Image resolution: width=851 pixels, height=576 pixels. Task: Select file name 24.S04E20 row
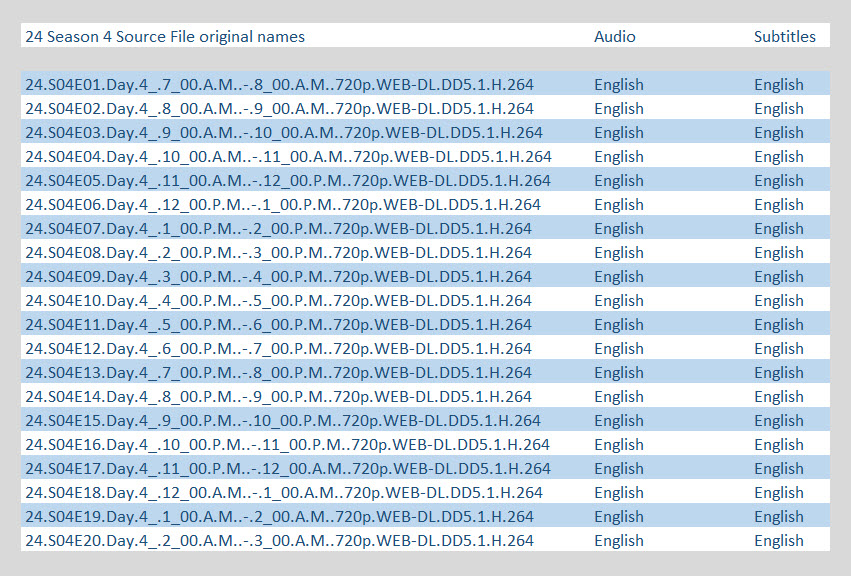279,540
